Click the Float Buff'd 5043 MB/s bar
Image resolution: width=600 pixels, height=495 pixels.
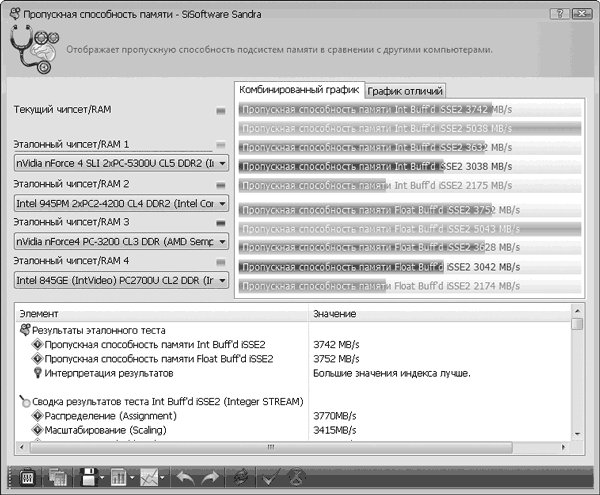coord(410,229)
